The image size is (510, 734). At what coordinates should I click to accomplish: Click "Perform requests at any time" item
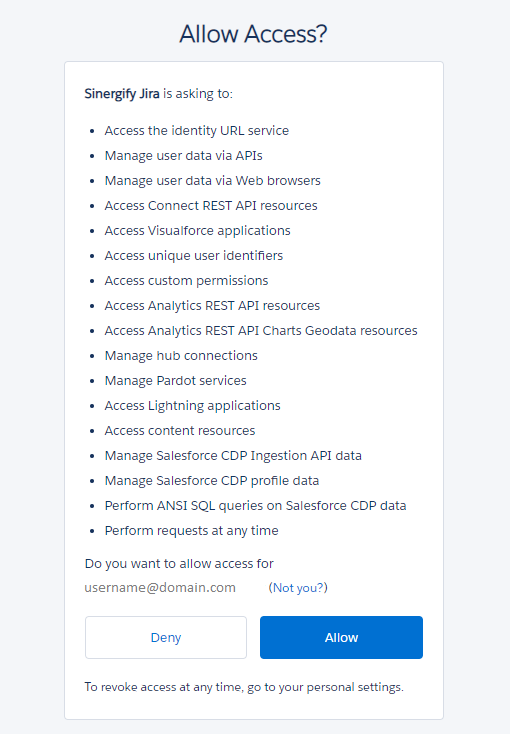[x=192, y=531]
